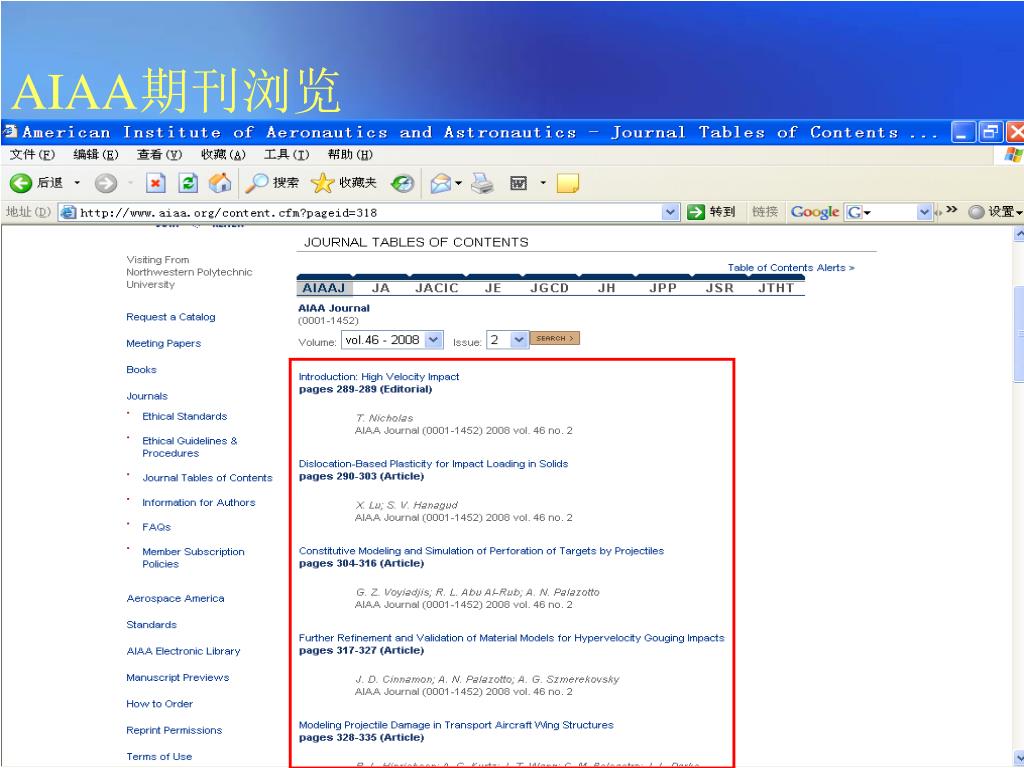Switch to the JH journal tab
Viewport: 1024px width, 768px height.
click(x=607, y=288)
